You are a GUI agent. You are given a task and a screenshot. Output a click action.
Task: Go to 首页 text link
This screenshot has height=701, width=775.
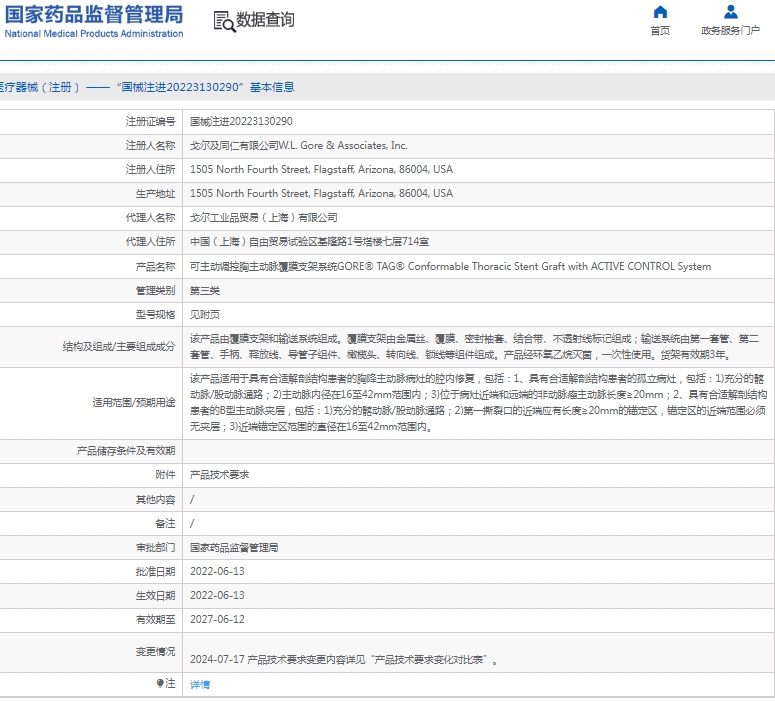tap(660, 31)
